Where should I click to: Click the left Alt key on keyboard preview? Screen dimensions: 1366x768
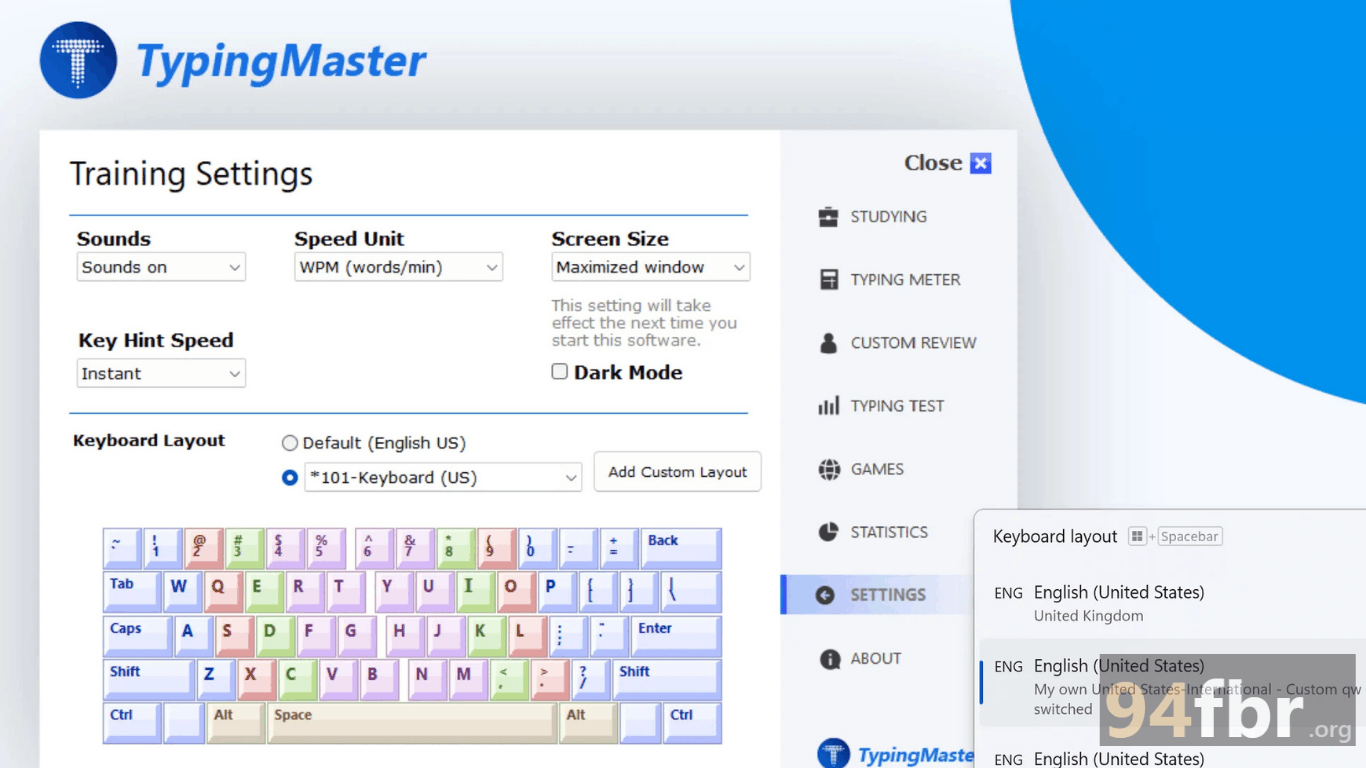click(237, 723)
